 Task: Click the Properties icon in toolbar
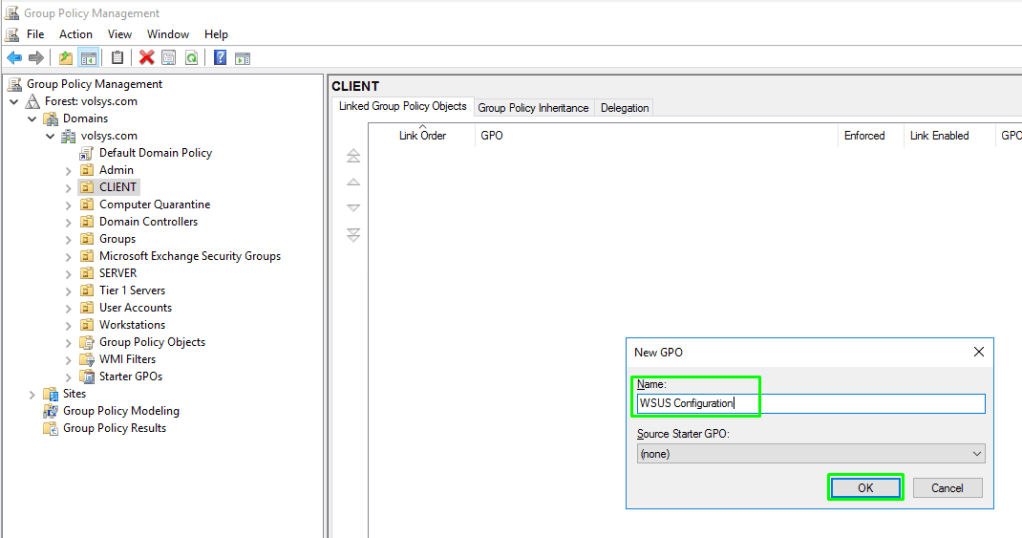click(168, 58)
